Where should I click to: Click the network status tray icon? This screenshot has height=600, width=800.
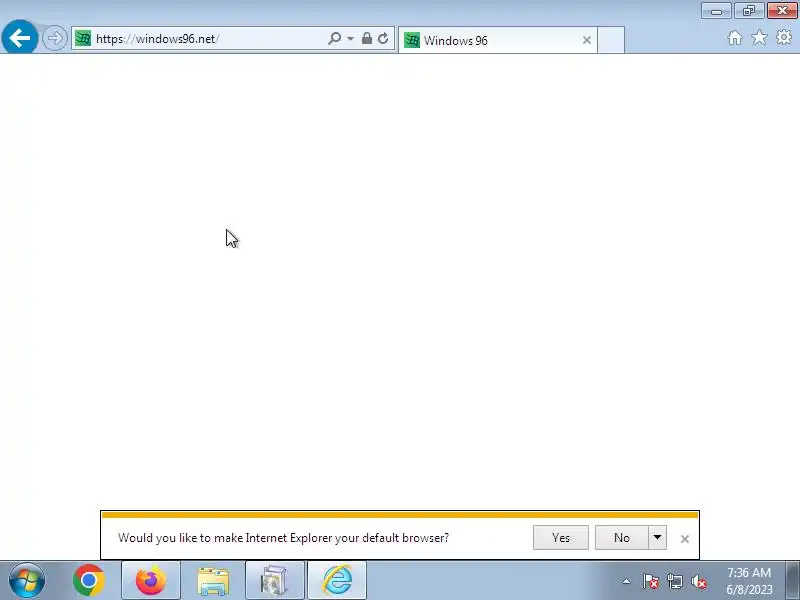pos(674,581)
